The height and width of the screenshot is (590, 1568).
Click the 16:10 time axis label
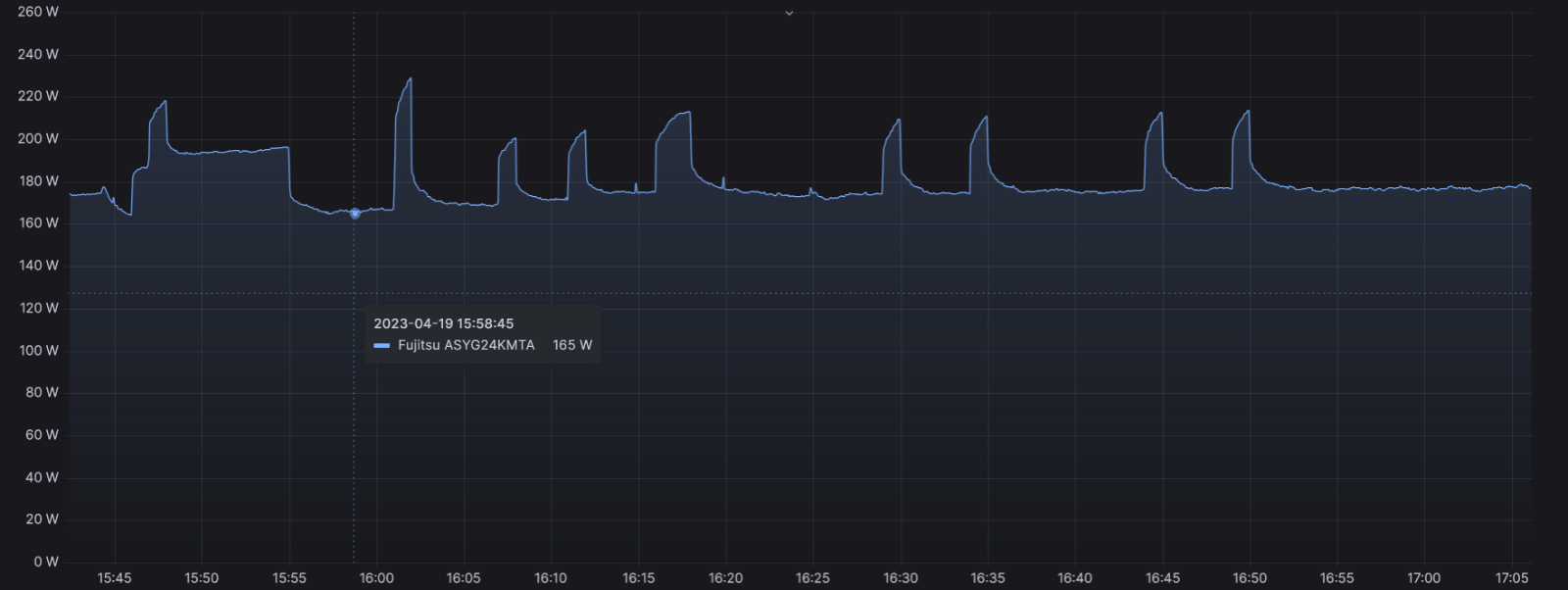point(551,578)
